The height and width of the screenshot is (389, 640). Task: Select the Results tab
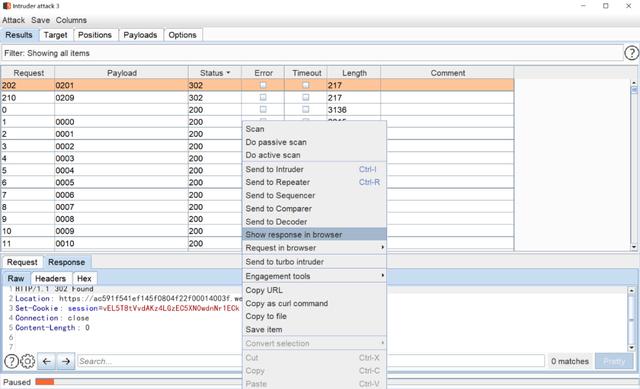point(19,35)
